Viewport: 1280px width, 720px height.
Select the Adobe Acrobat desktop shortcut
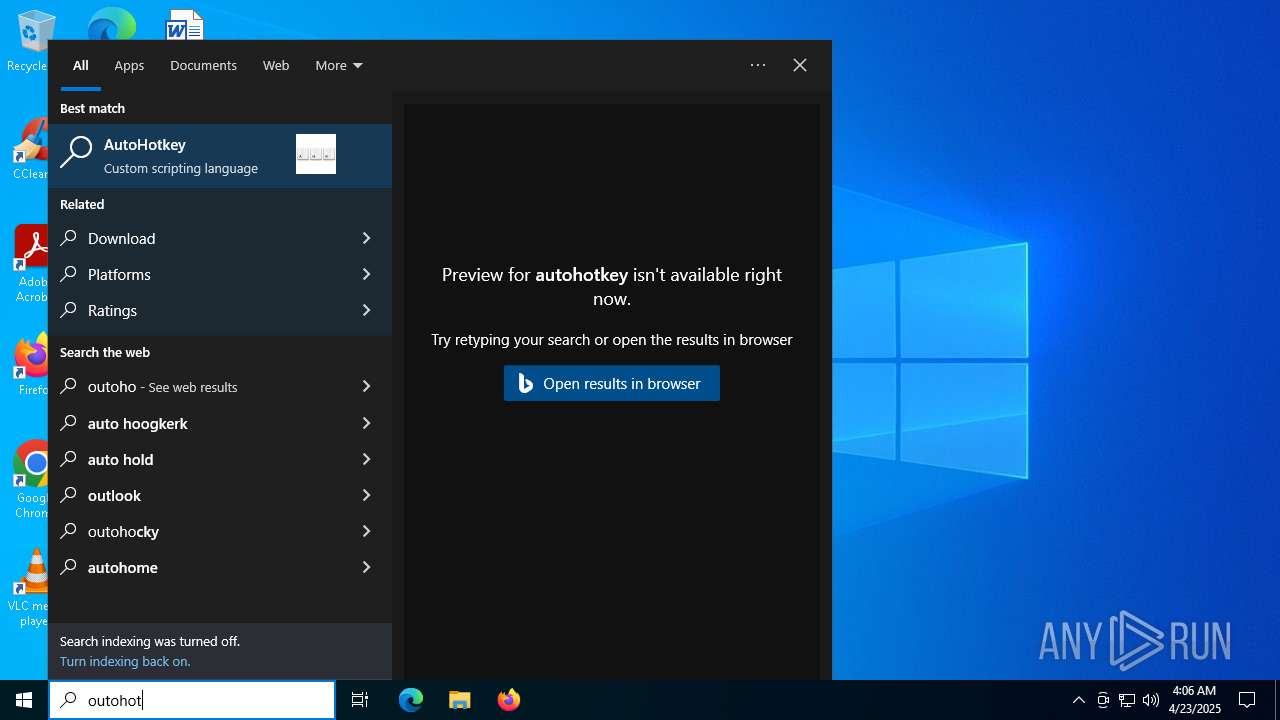pyautogui.click(x=31, y=263)
